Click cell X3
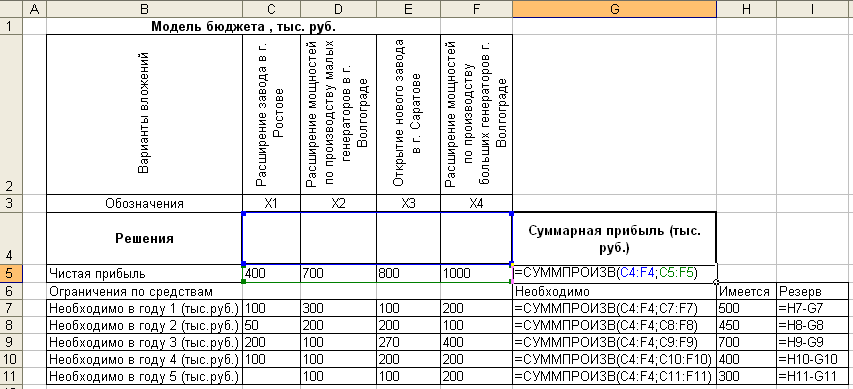The width and height of the screenshot is (853, 389). (408, 203)
